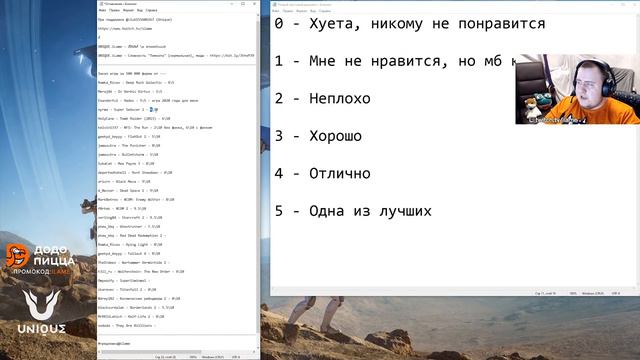The width and height of the screenshot is (640, 360).
Task: Open the Справка menu in the right Notepad window
Action: pyautogui.click(x=325, y=11)
